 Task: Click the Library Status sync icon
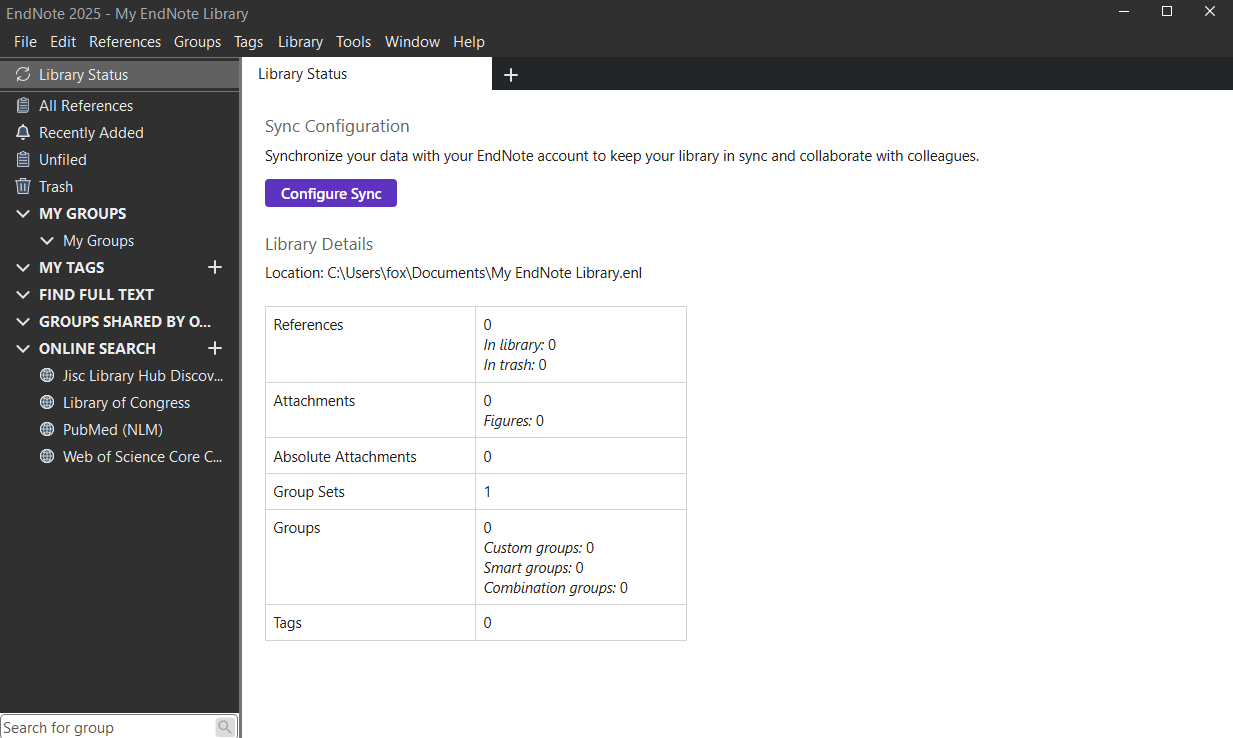click(23, 75)
